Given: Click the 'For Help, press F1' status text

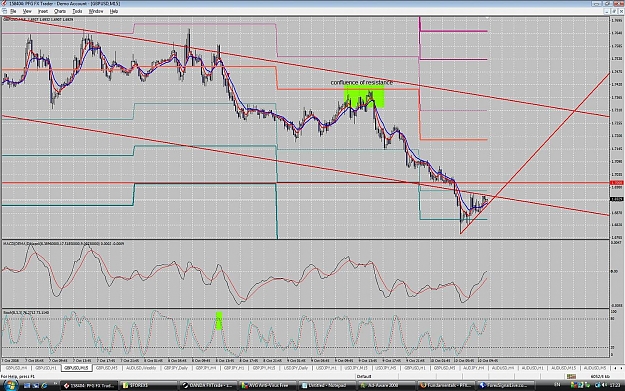Looking at the screenshot, I should coord(18,376).
